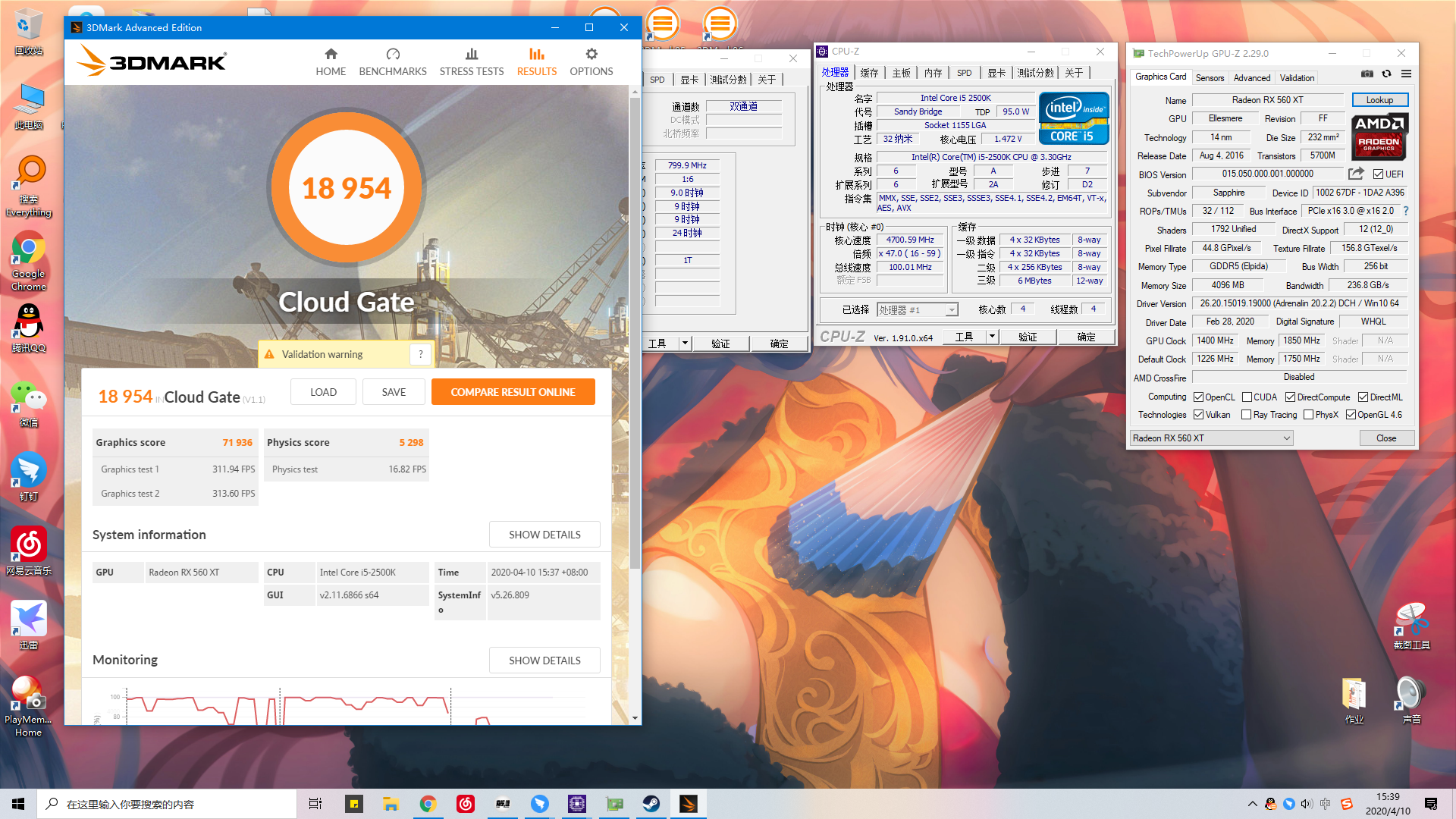The image size is (1456, 819).
Task: Open the GPU-Z hamburger menu
Action: tap(1406, 74)
